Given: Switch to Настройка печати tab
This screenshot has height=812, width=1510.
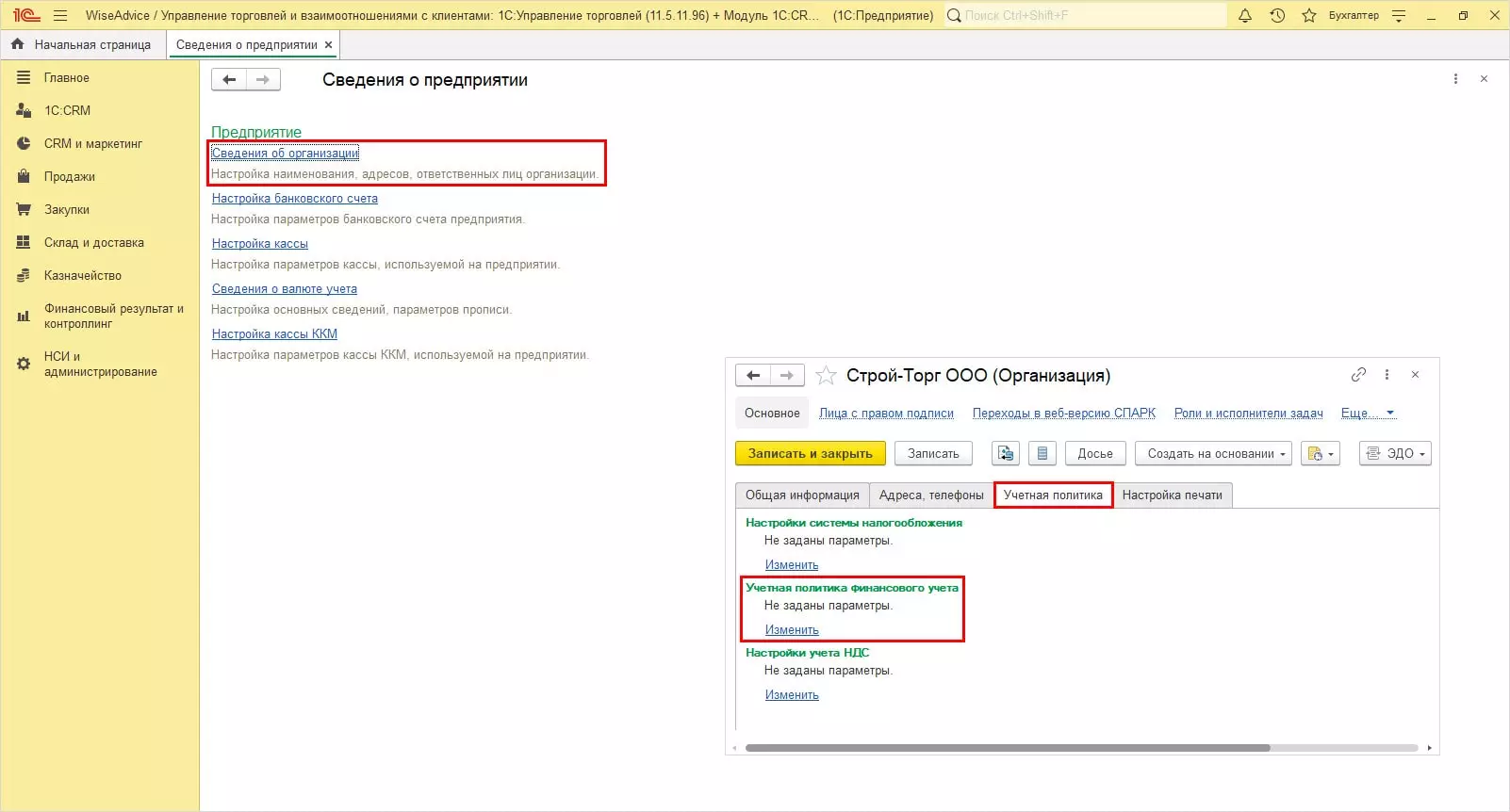Looking at the screenshot, I should point(1172,495).
